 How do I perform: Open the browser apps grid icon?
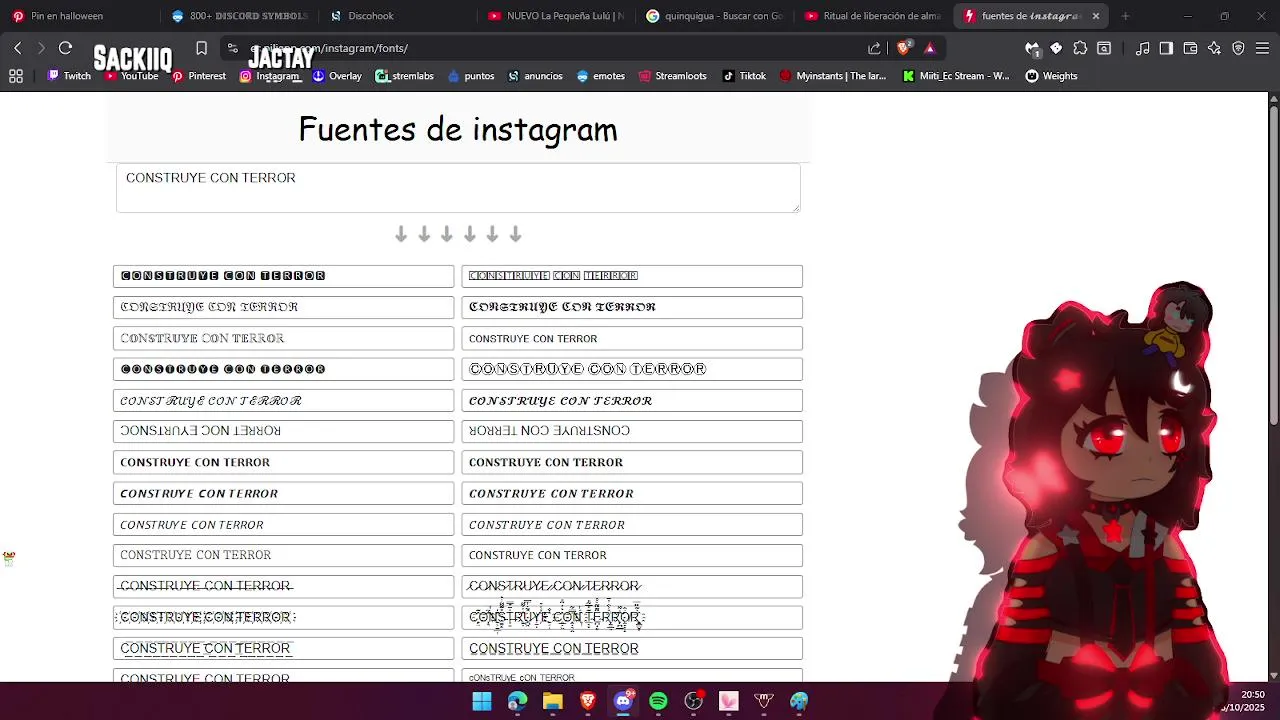point(16,76)
